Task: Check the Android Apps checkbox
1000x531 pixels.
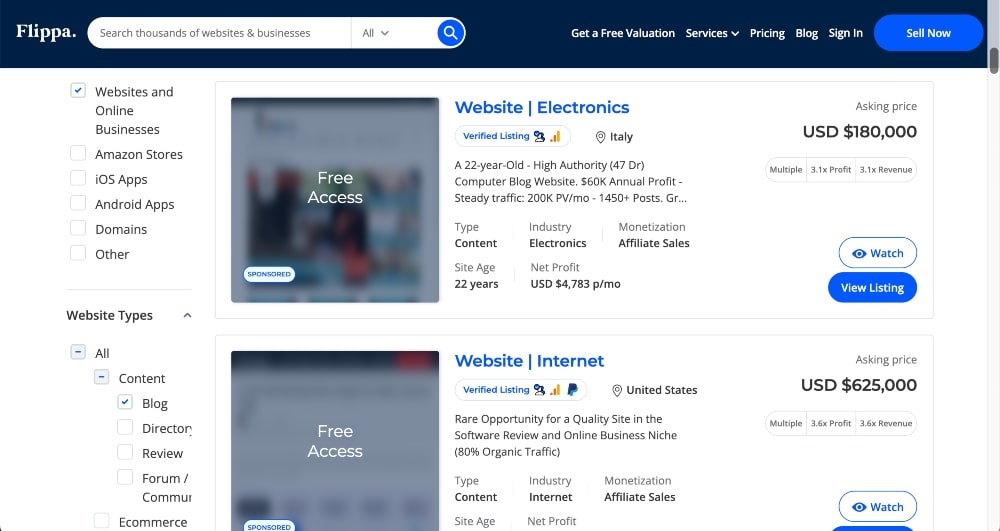Action: [78, 203]
